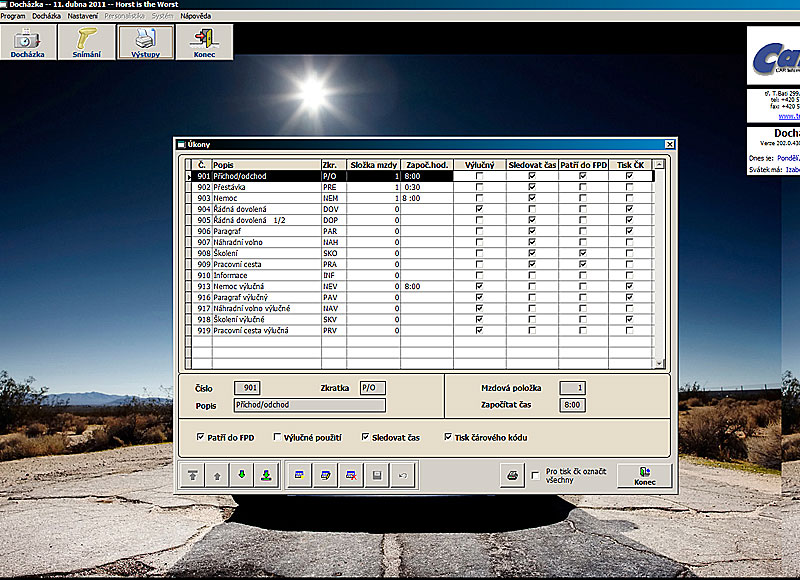The width and height of the screenshot is (800, 580).
Task: Toggle Výlučný checkbox for Nemoc výlučná row
Action: click(479, 286)
